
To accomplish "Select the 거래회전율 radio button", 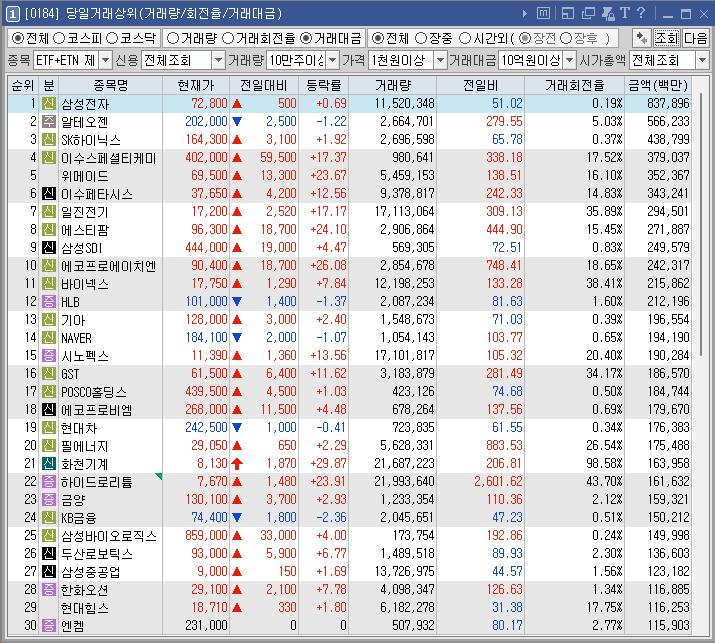I will (228, 38).
